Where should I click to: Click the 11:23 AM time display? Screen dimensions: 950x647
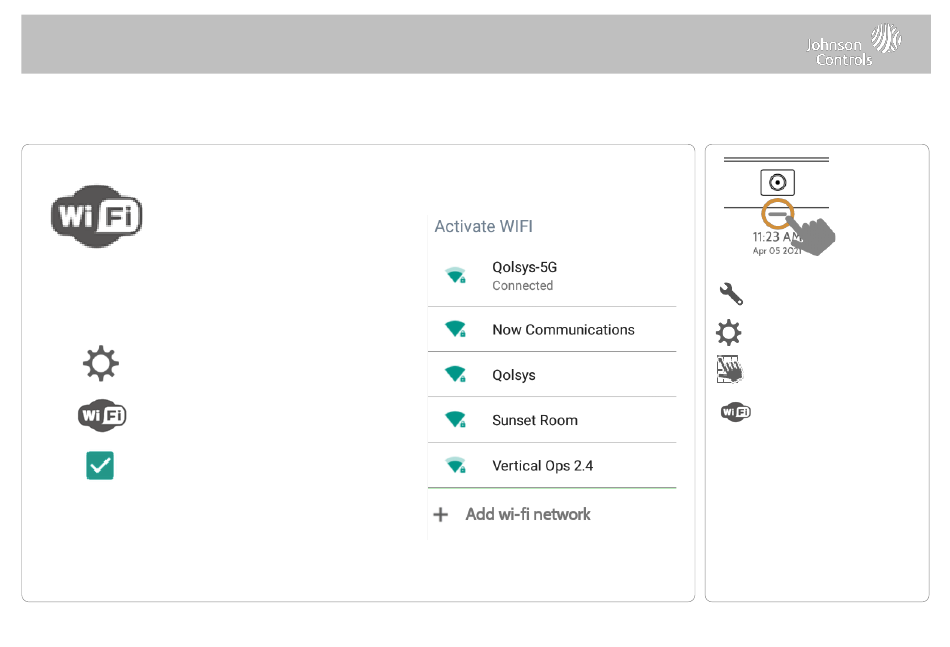coord(777,237)
